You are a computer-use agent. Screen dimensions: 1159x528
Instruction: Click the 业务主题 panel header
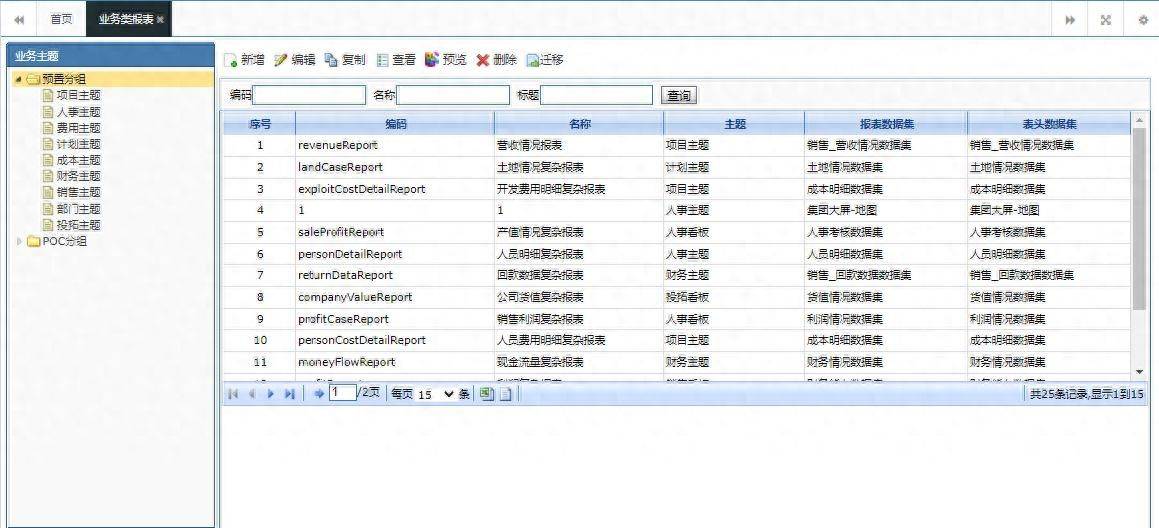tap(110, 55)
